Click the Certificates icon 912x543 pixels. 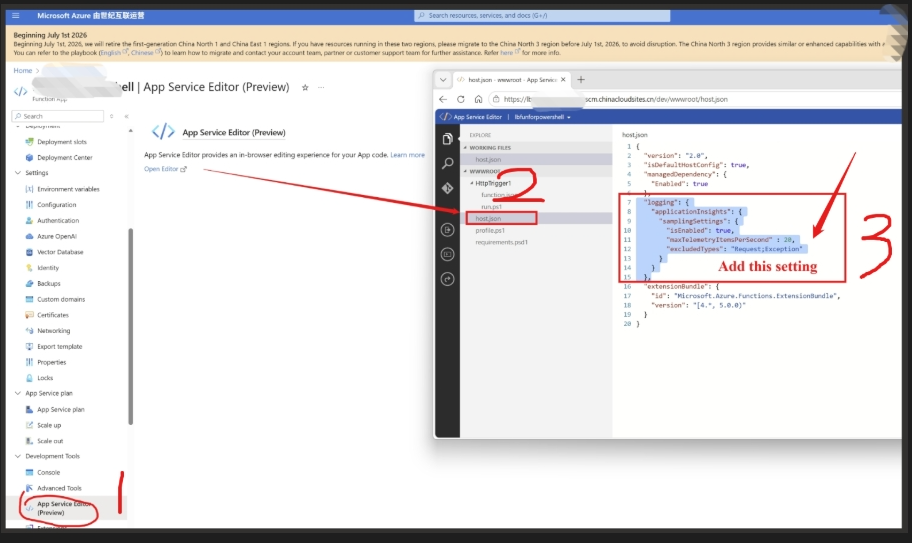(29, 315)
